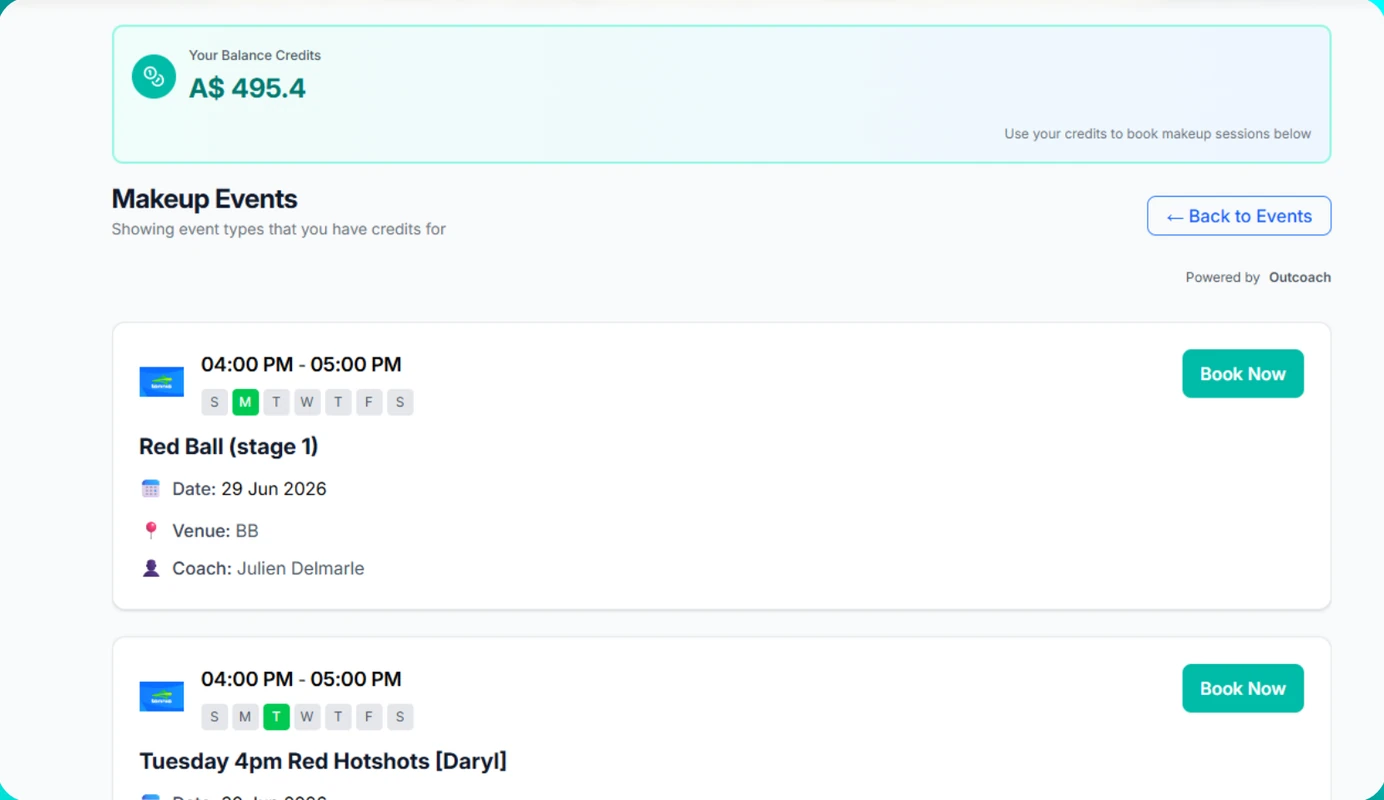Click the balance credits coin icon
This screenshot has width=1384, height=800.
(x=154, y=77)
